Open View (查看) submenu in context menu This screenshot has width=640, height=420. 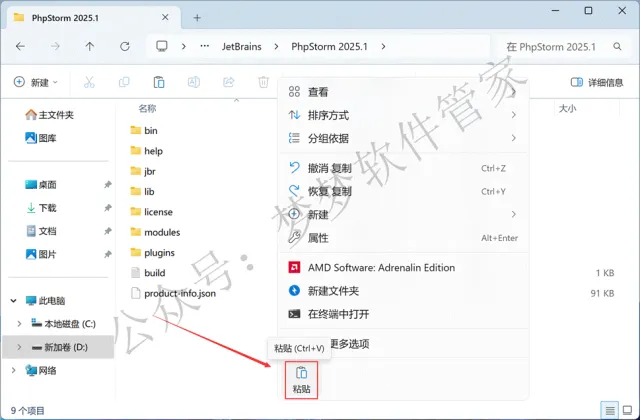tap(403, 92)
